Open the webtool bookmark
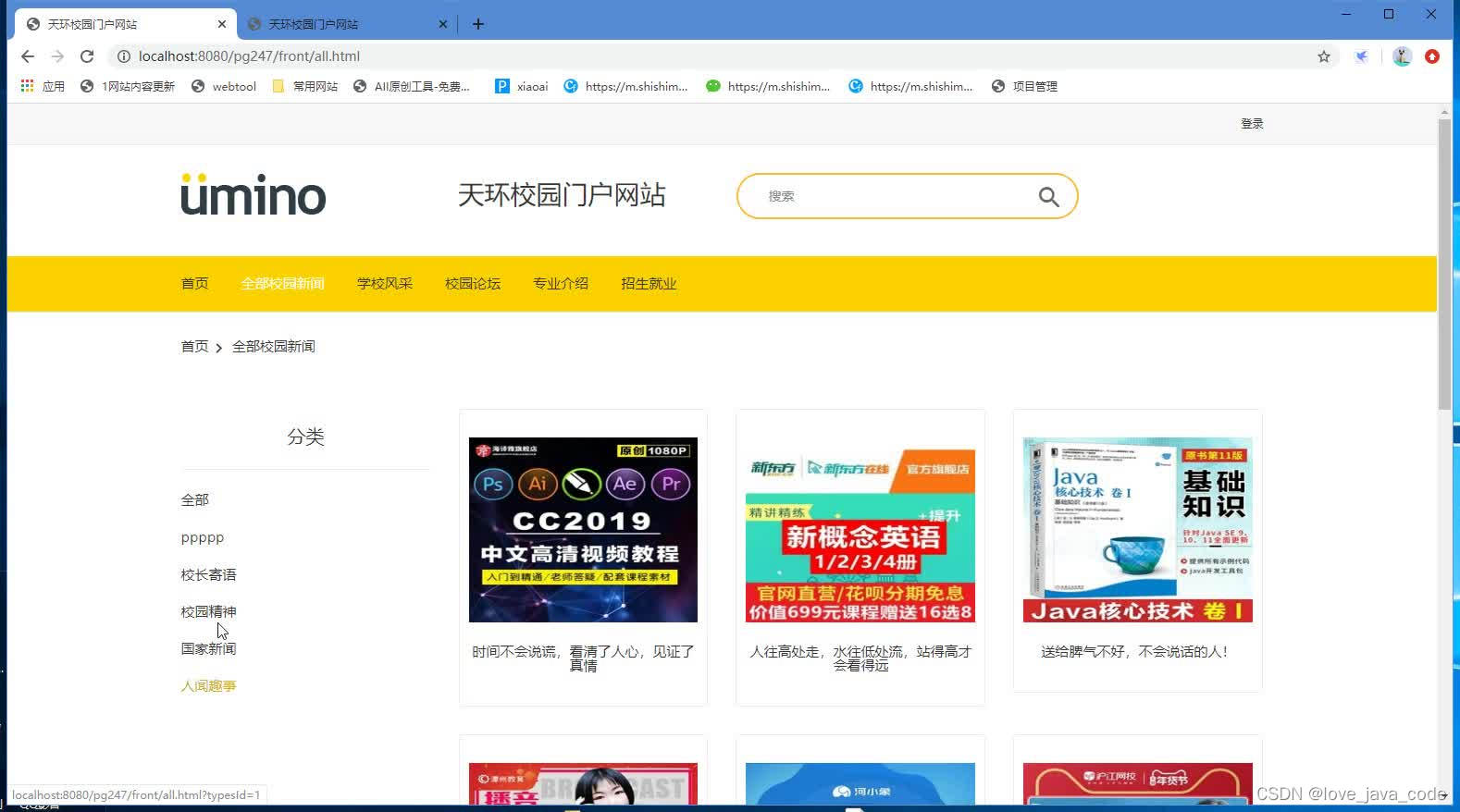 [x=223, y=86]
